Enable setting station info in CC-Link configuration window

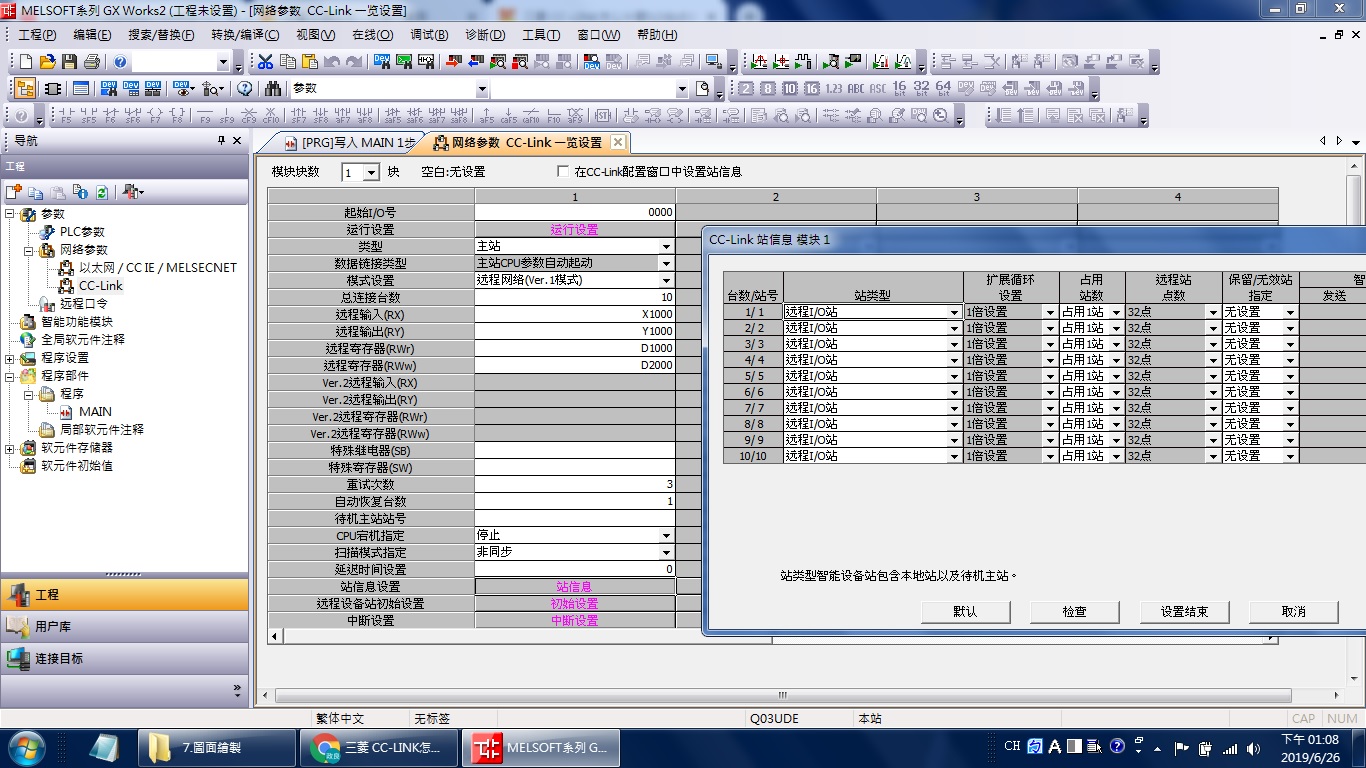[x=564, y=172]
